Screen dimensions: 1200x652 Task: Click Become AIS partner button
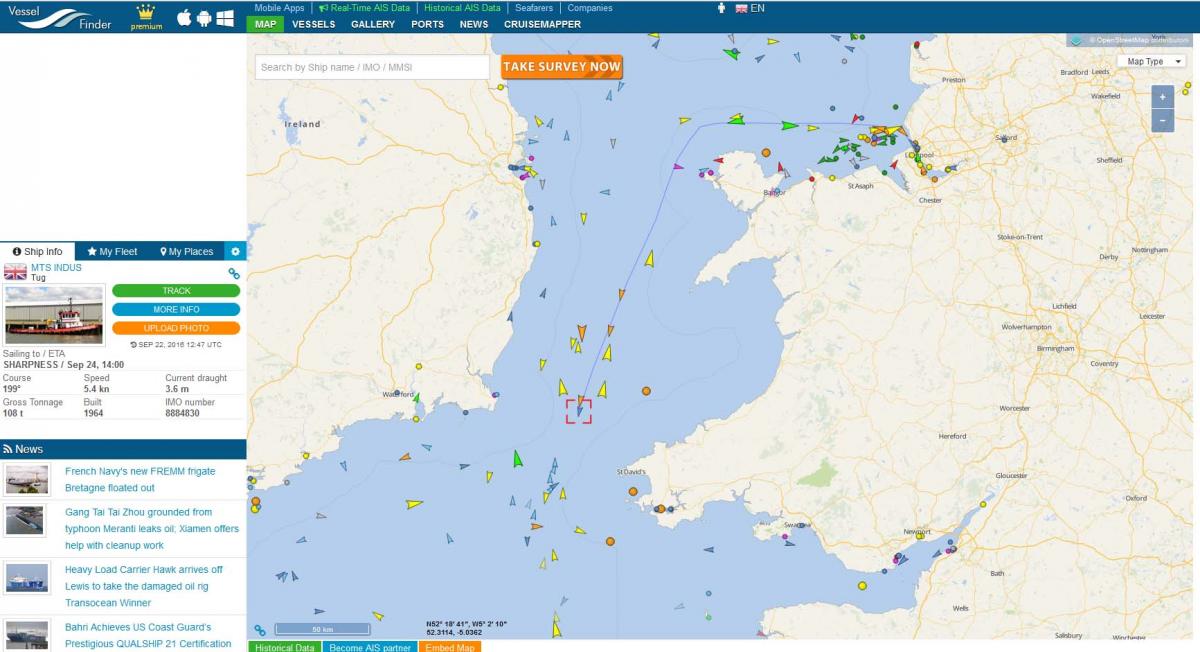pos(370,647)
